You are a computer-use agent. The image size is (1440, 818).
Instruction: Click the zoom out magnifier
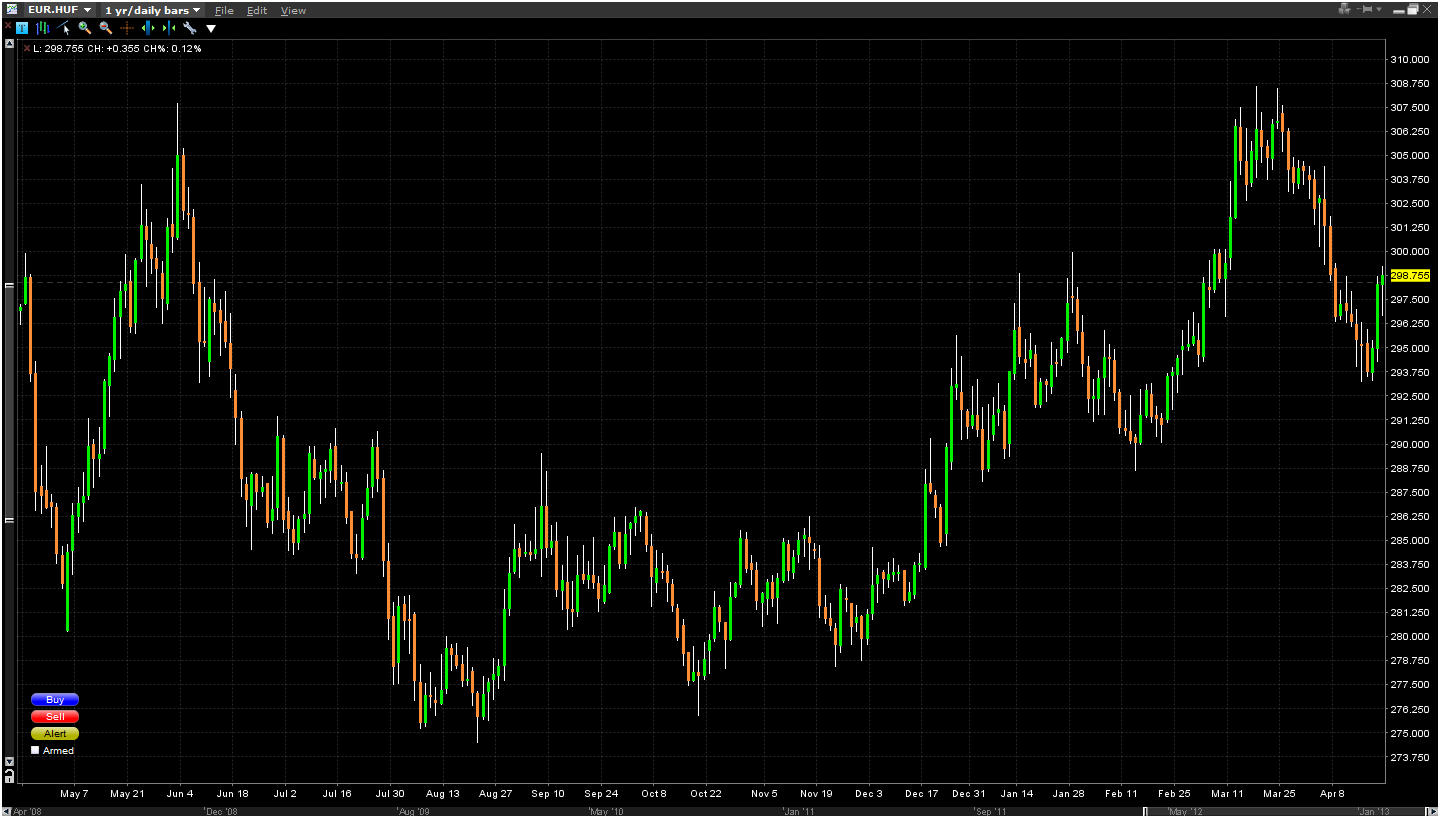[x=106, y=28]
